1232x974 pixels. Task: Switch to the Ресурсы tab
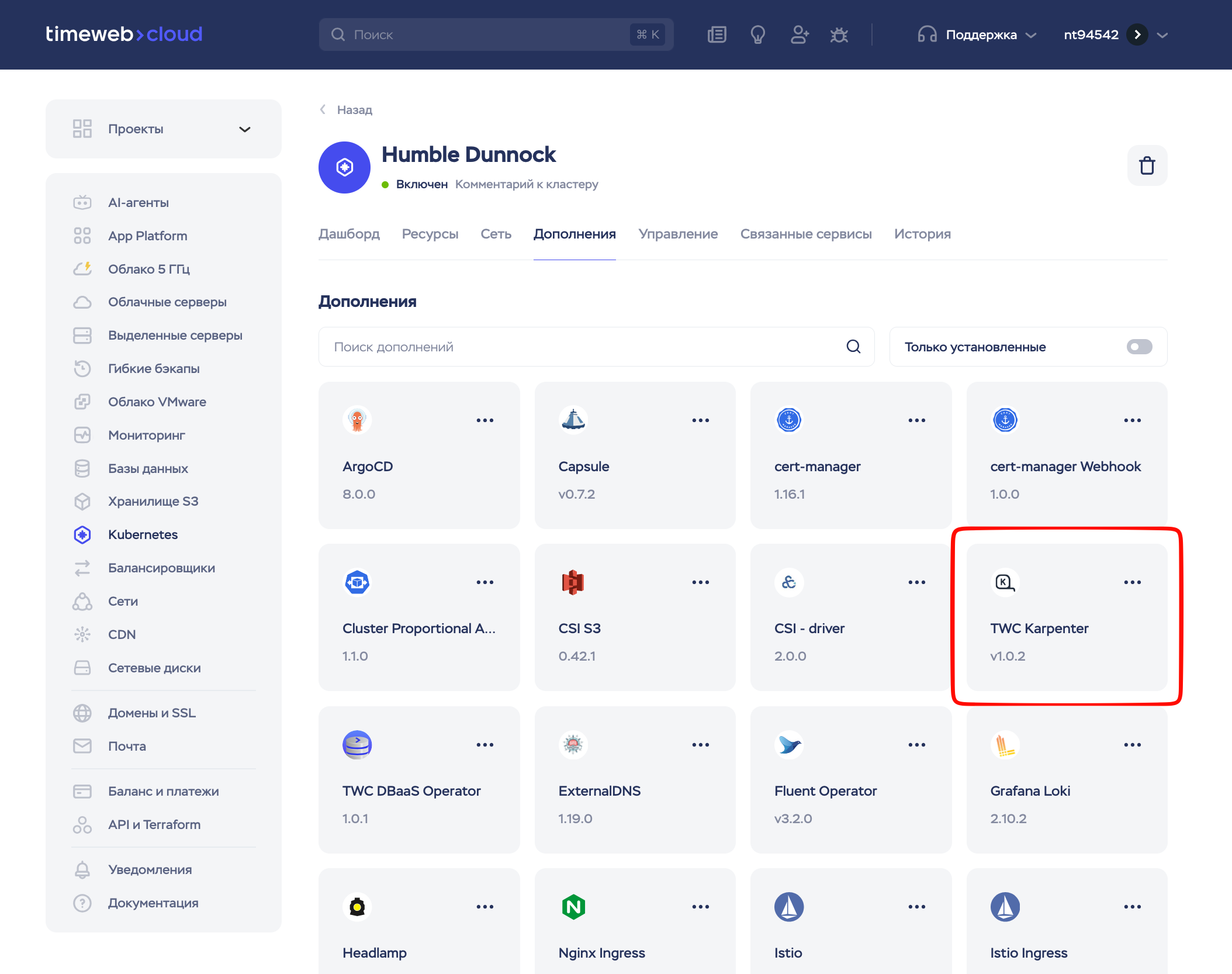coord(430,234)
